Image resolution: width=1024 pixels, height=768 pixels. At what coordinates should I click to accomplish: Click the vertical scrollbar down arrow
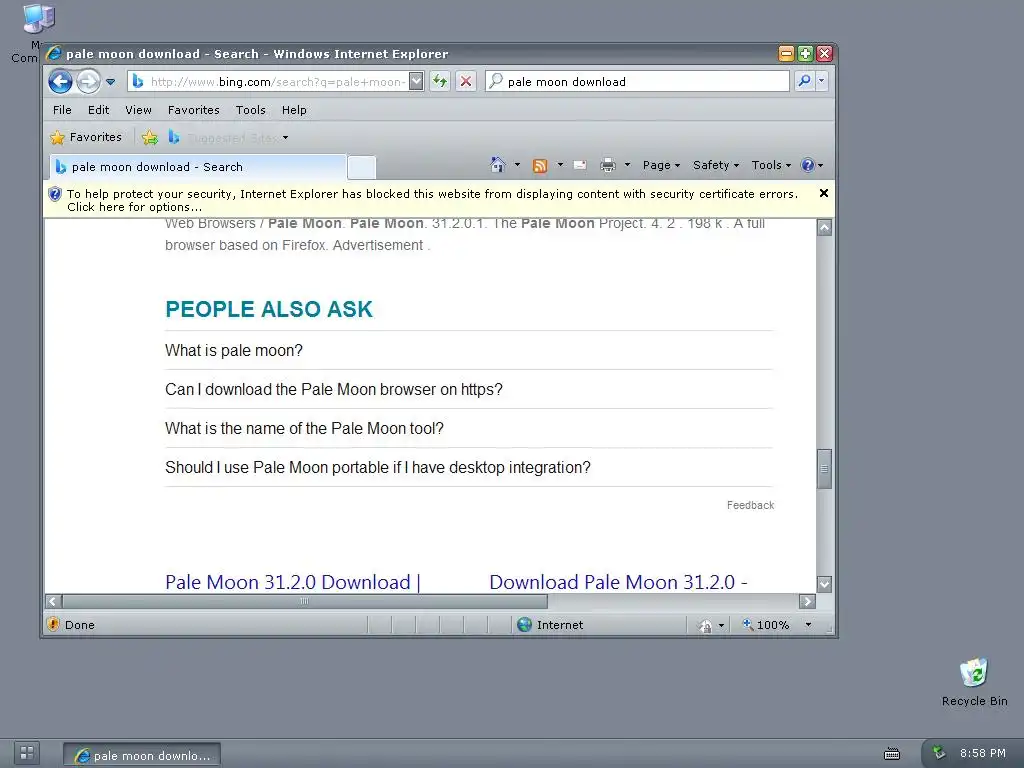[x=825, y=584]
